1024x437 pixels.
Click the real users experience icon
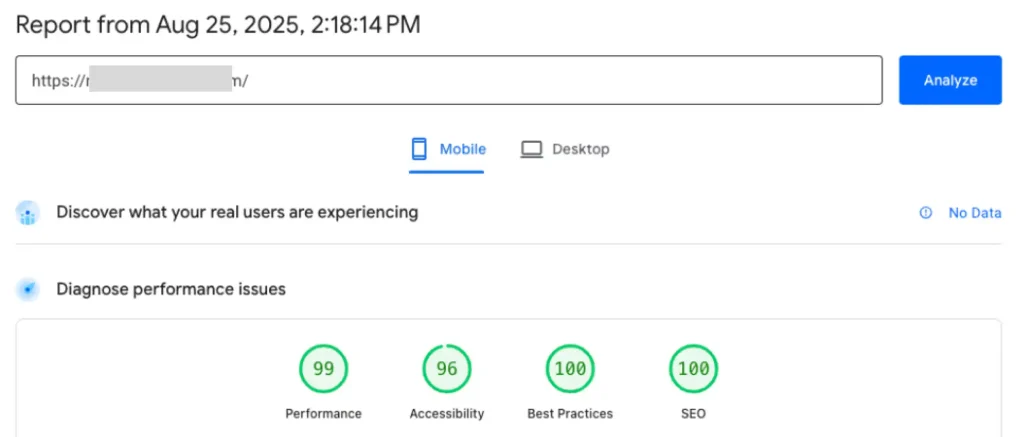pyautogui.click(x=28, y=214)
